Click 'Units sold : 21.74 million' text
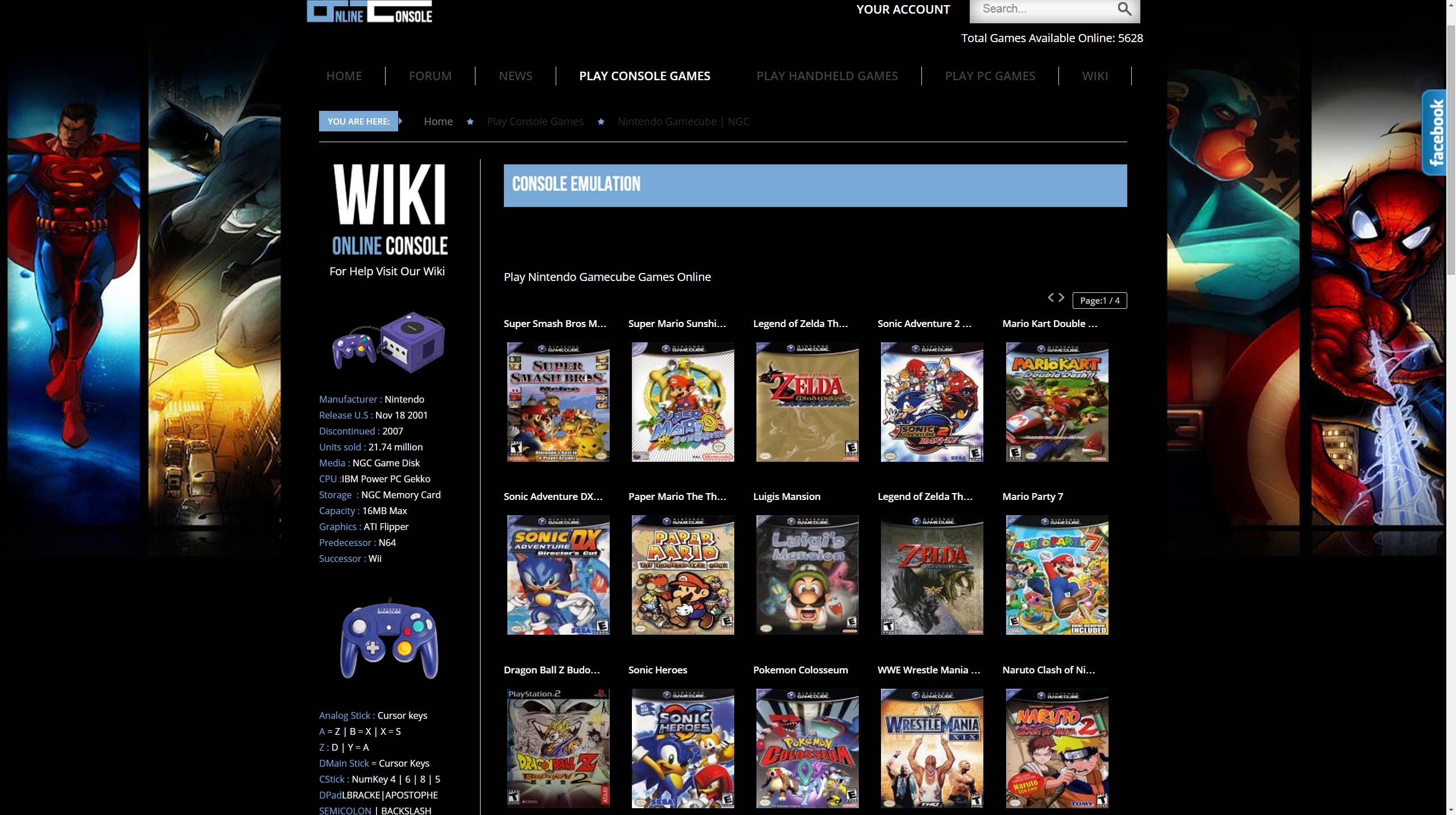The height and width of the screenshot is (815, 1456). 371,447
